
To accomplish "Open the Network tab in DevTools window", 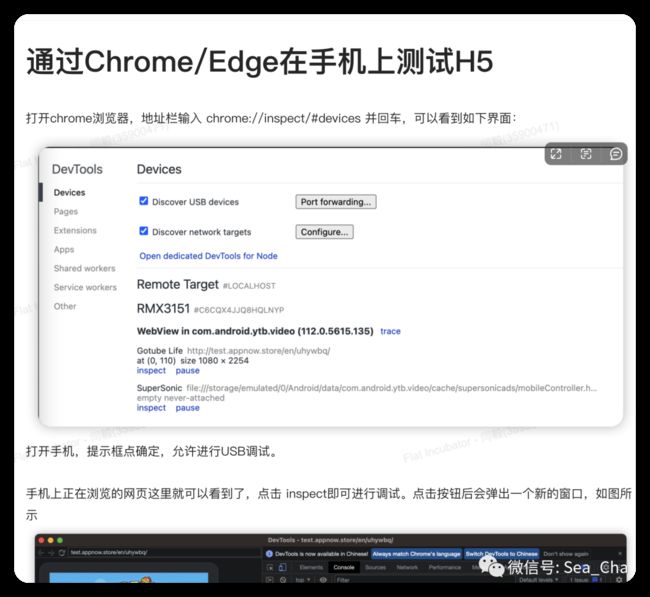I will pyautogui.click(x=407, y=568).
